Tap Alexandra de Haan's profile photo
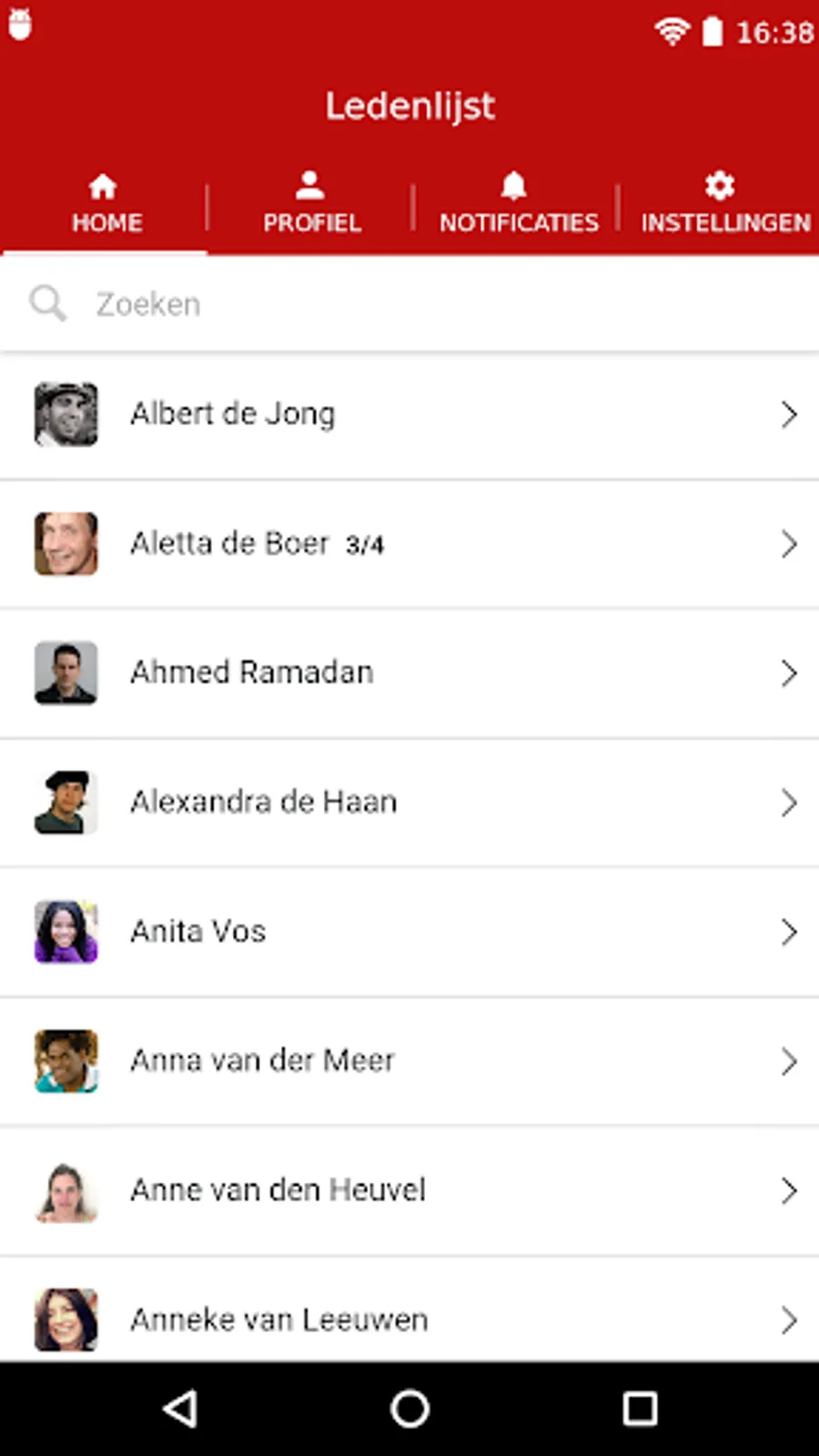Image resolution: width=819 pixels, height=1456 pixels. (66, 803)
